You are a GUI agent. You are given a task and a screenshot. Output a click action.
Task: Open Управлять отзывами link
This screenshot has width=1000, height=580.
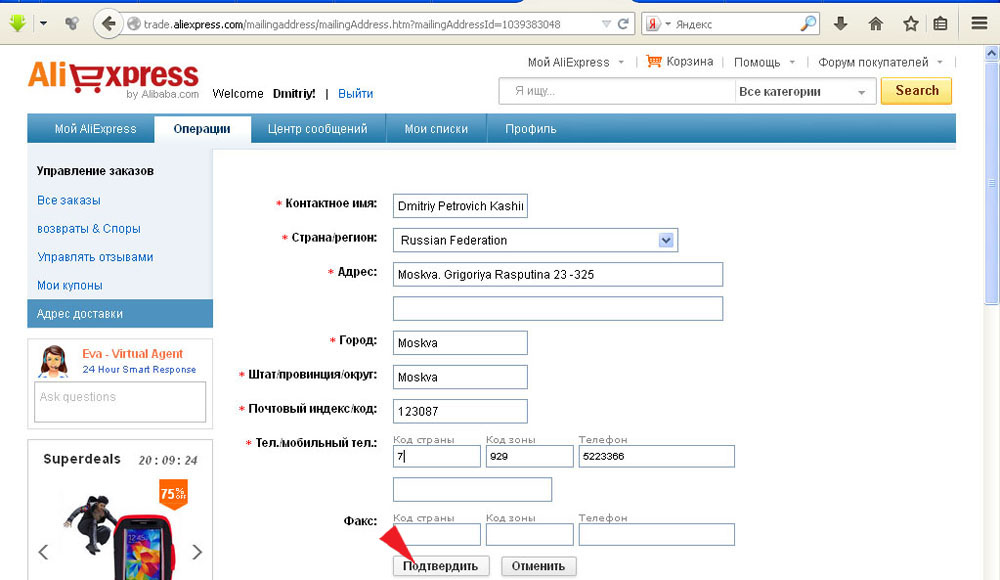pyautogui.click(x=95, y=257)
